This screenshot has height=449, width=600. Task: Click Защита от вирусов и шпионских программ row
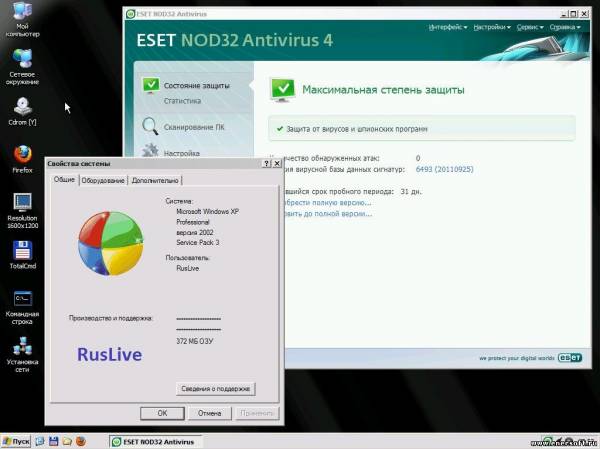point(422,129)
